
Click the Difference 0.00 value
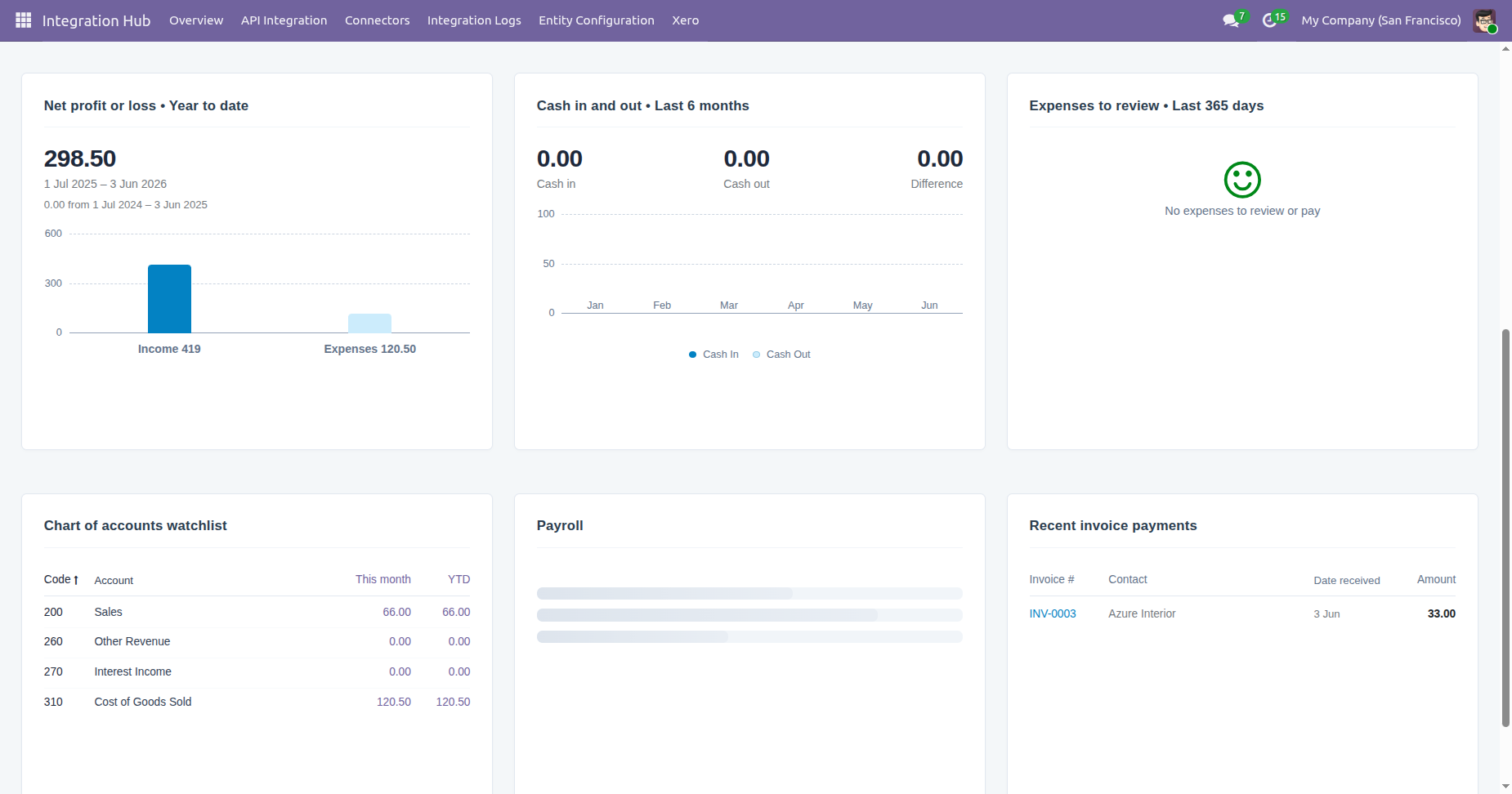(940, 158)
